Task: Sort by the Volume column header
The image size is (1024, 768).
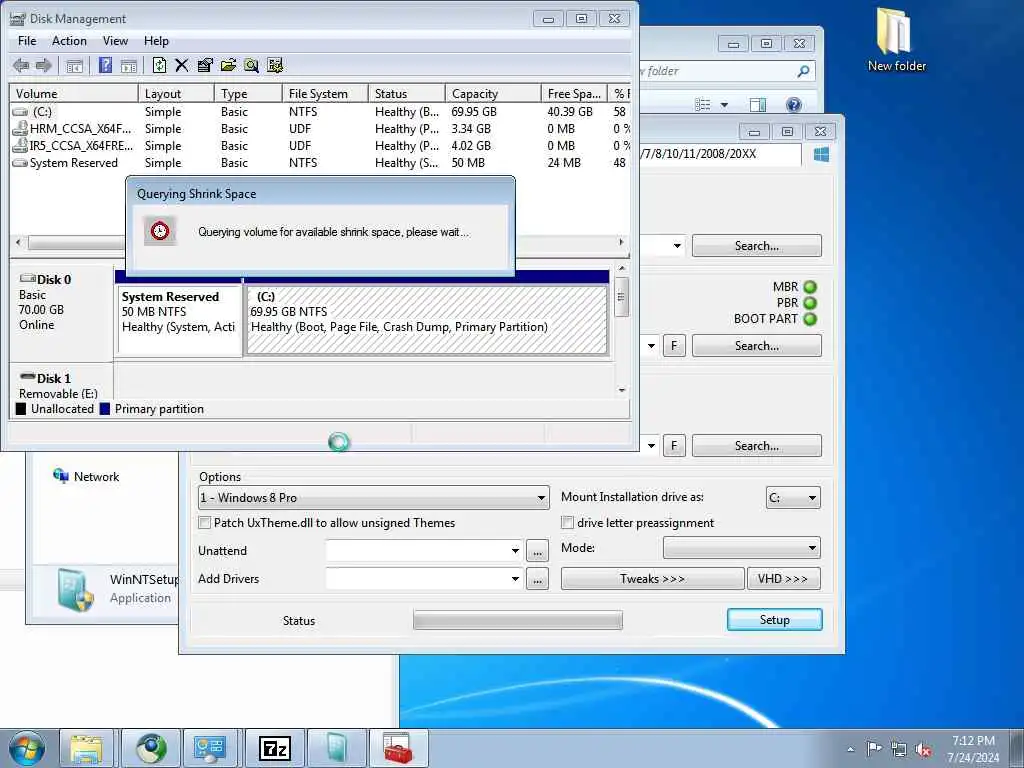Action: [74, 93]
